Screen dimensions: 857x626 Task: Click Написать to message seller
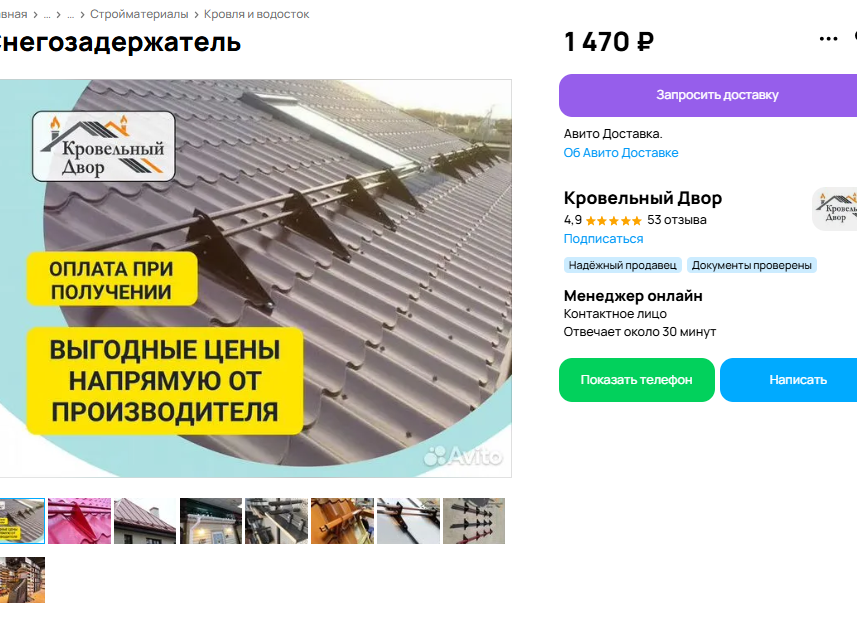tap(790, 380)
